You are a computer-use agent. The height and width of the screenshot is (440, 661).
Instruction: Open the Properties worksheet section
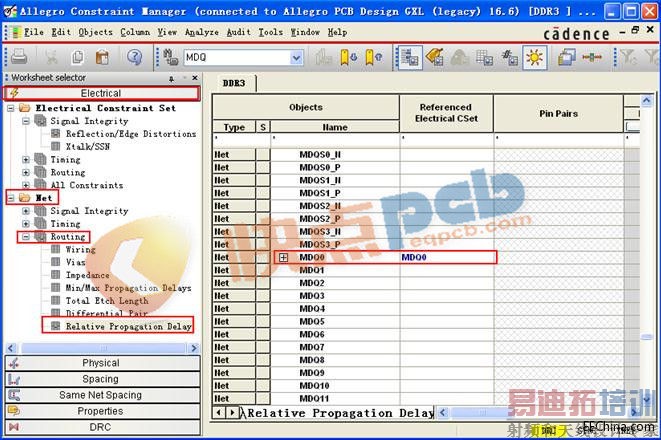[101, 411]
